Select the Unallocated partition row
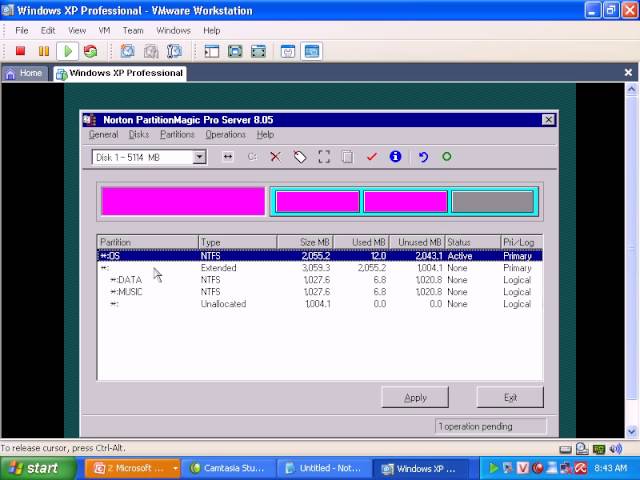The height and width of the screenshot is (480, 640). [320, 304]
